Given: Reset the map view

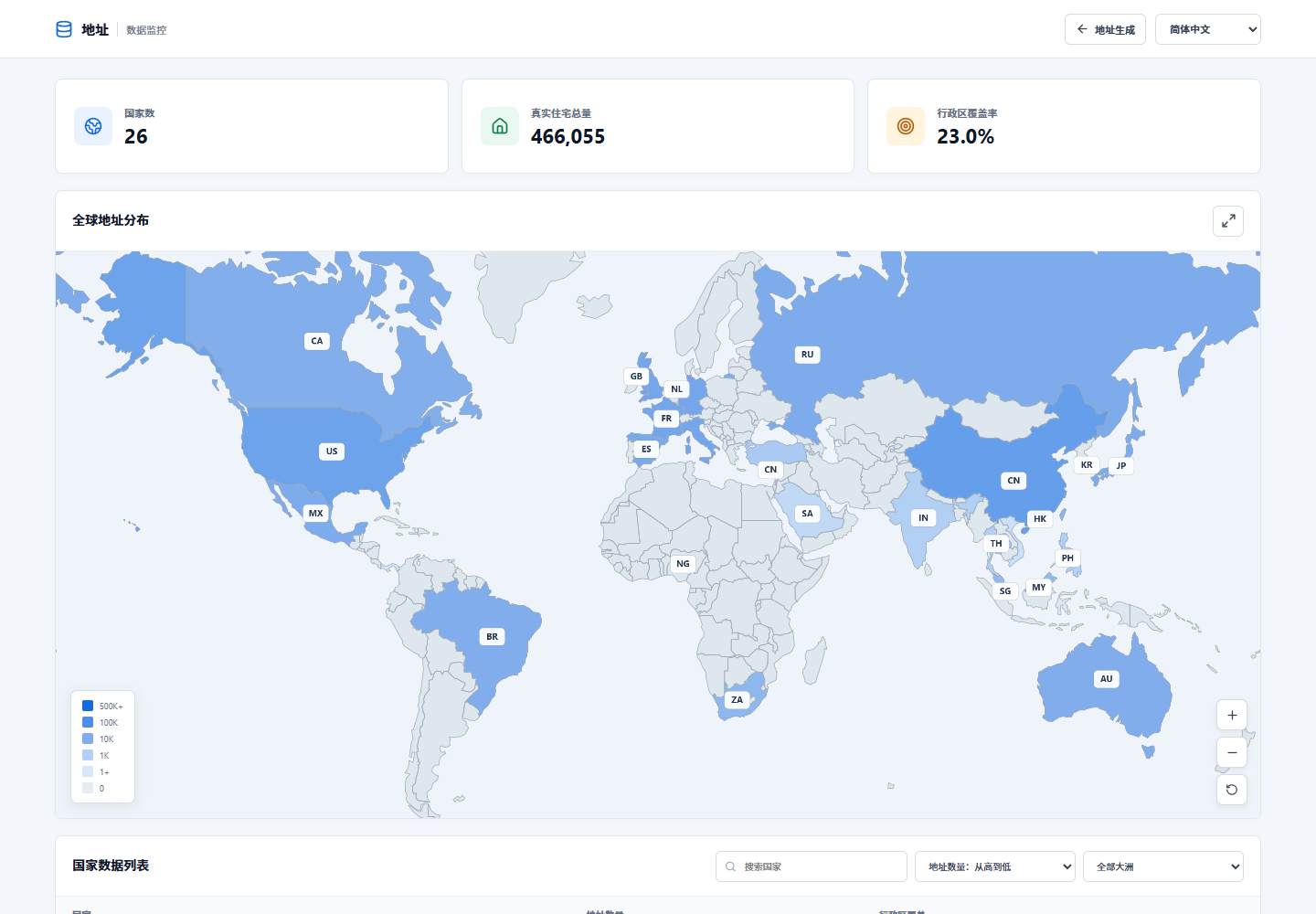Looking at the screenshot, I should click(1232, 790).
